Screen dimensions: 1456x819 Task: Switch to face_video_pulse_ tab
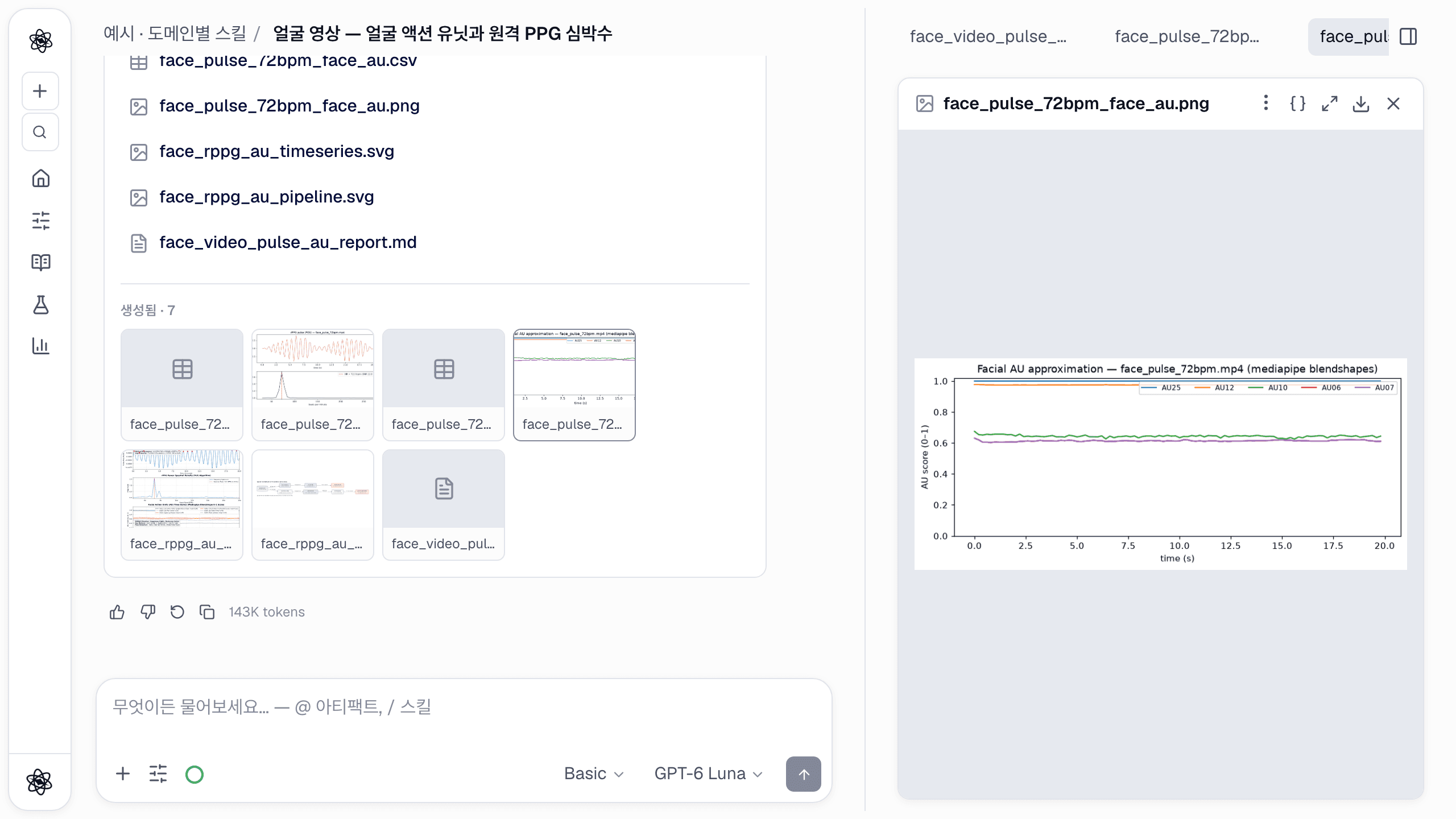click(x=988, y=36)
